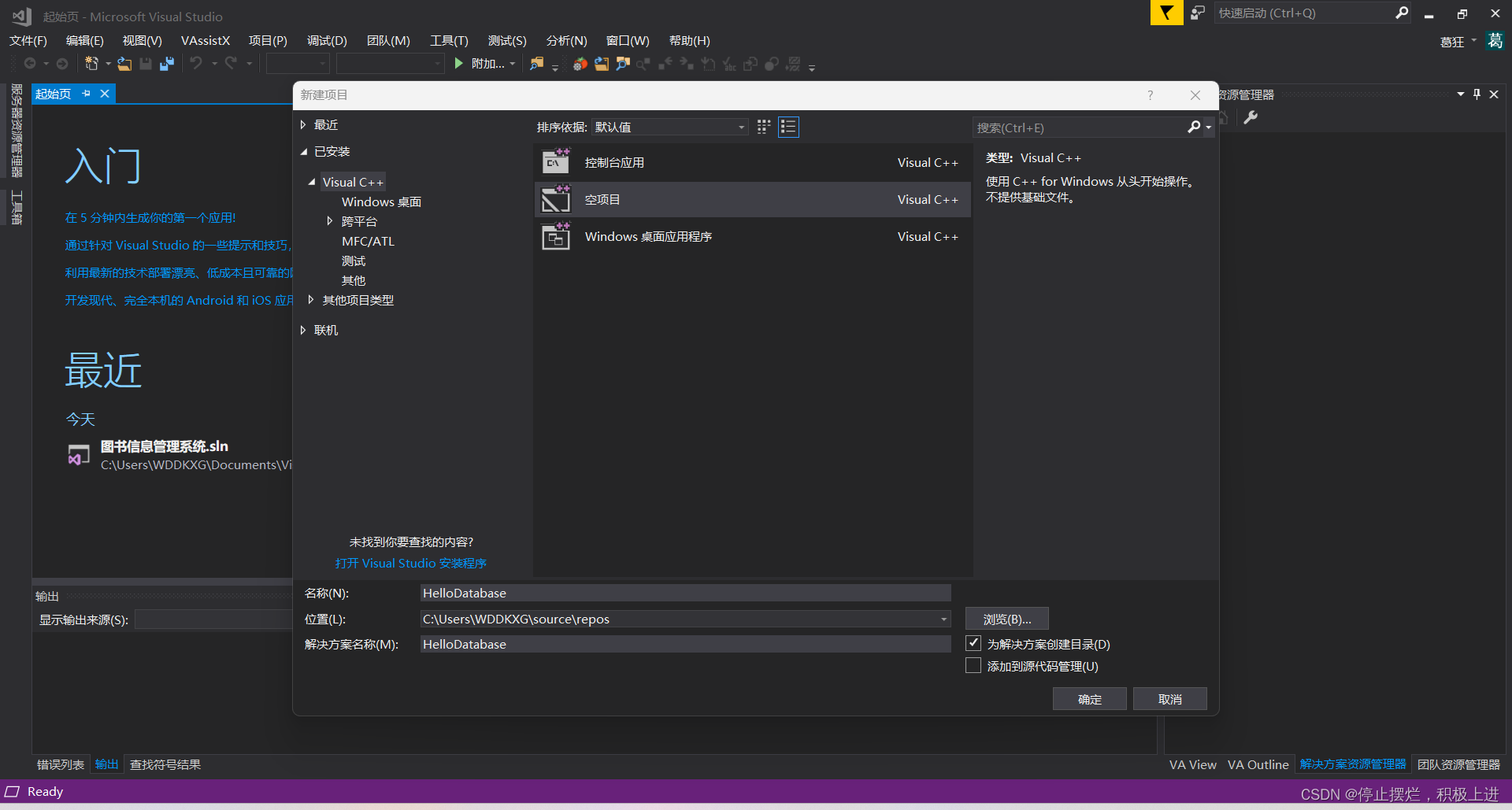
Task: Click the user account avatar icon
Action: coord(1495,41)
